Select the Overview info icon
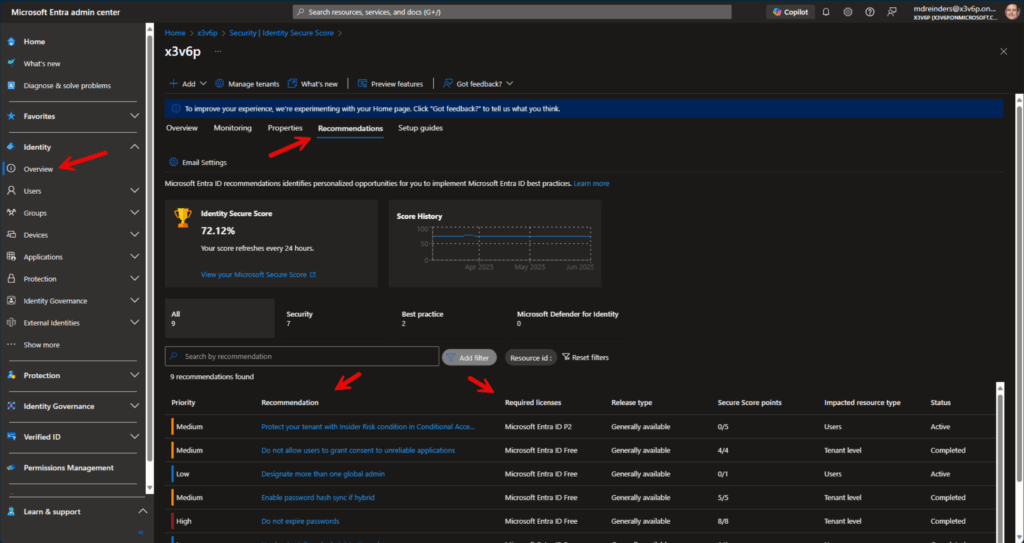 click(11, 169)
